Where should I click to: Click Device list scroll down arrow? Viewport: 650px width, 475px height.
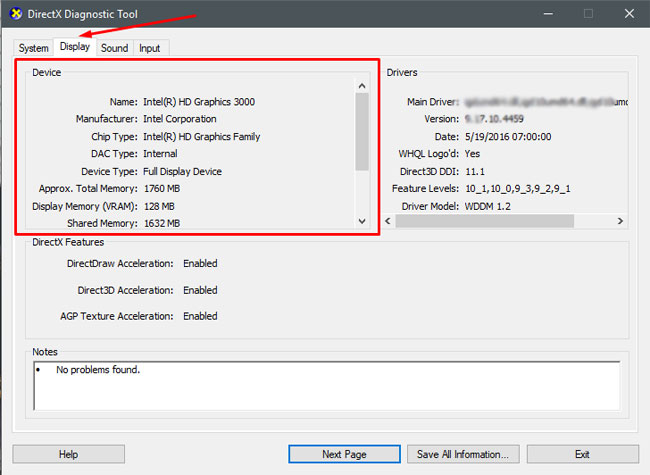tap(362, 221)
